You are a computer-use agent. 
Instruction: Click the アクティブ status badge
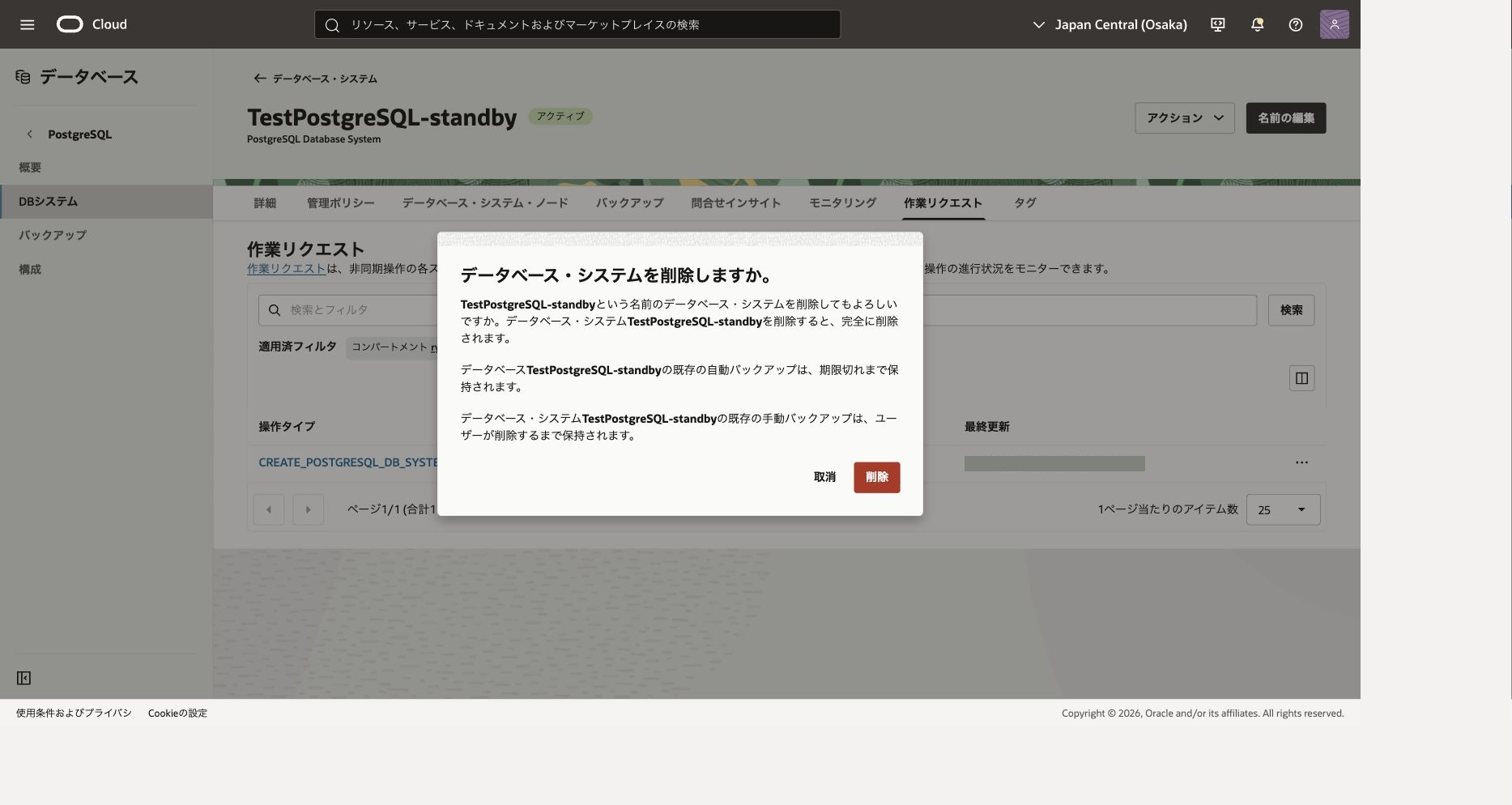560,117
